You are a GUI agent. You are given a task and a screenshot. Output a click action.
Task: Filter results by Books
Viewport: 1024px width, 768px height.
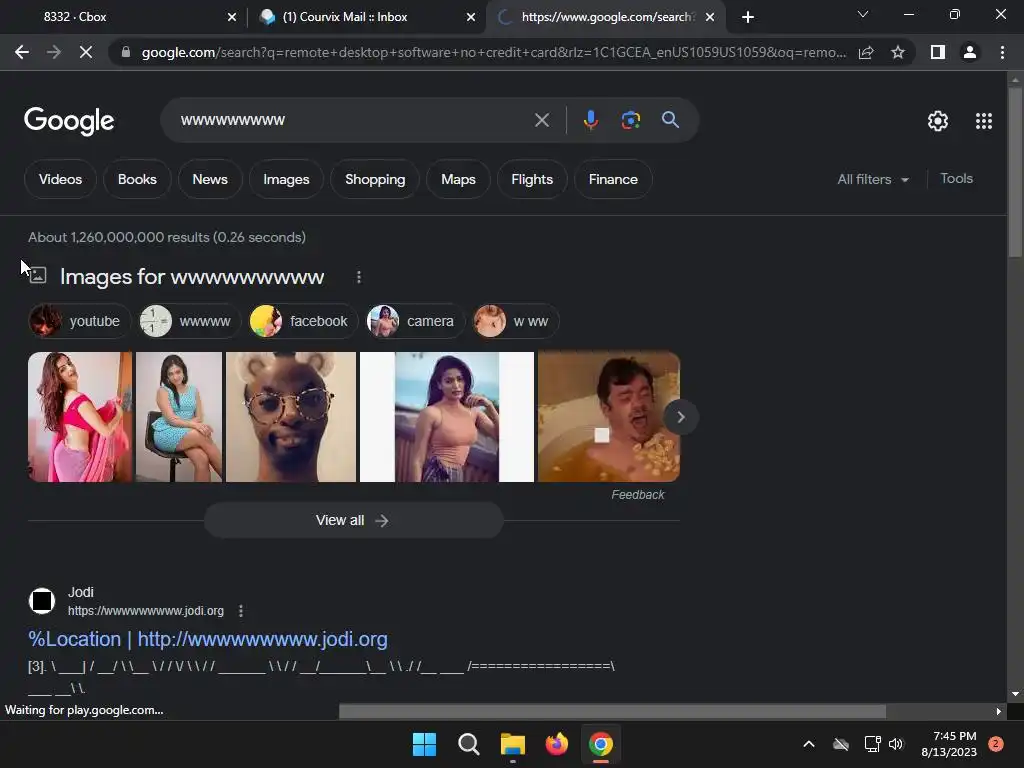coord(137,179)
